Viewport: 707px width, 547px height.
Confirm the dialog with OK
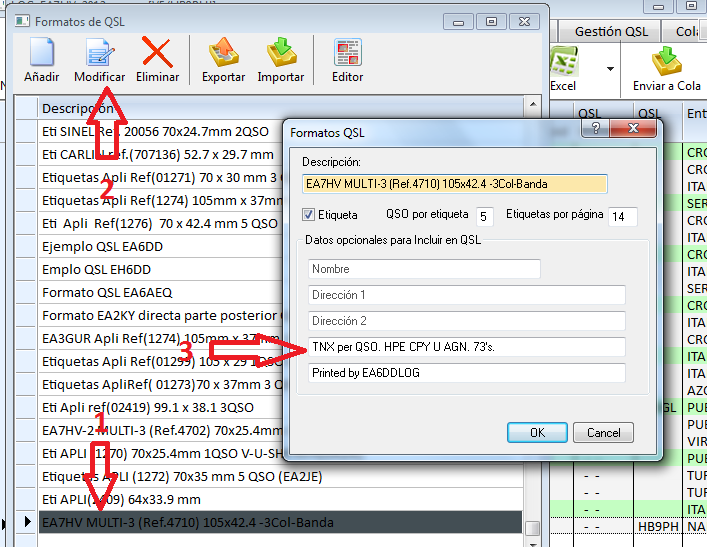537,433
